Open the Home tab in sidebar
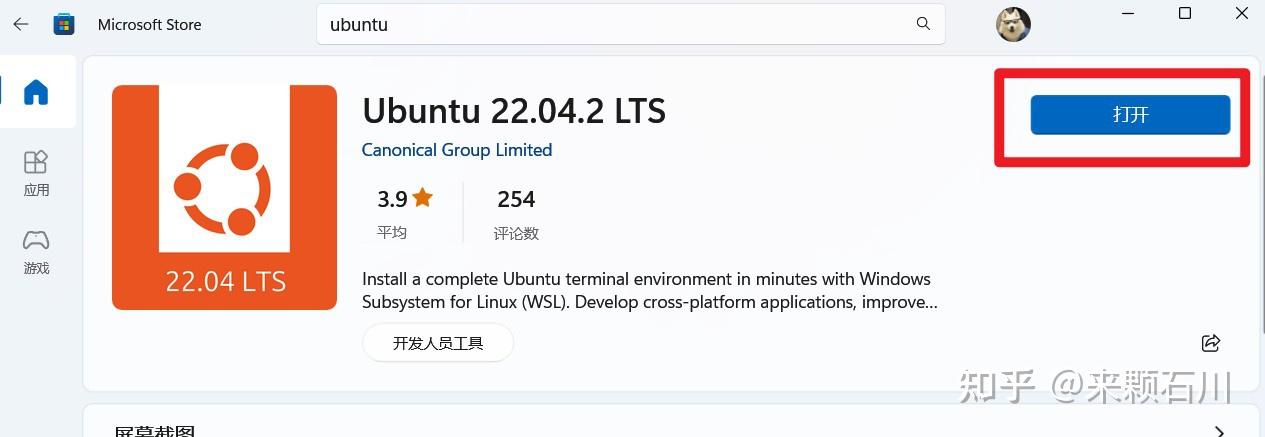 tap(36, 92)
